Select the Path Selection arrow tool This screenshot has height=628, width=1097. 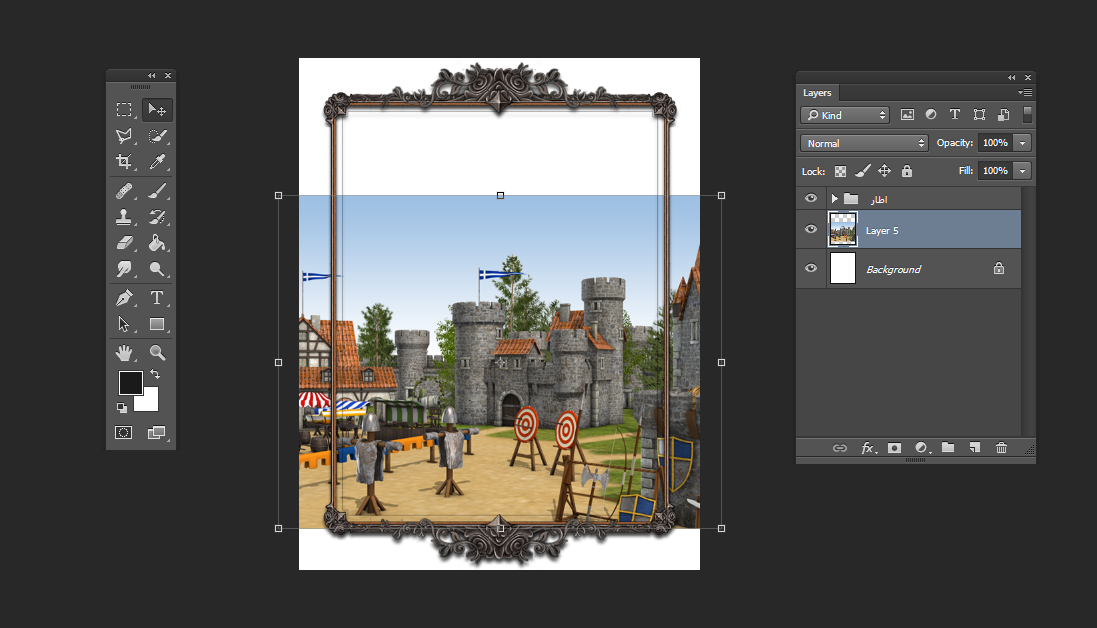point(124,324)
